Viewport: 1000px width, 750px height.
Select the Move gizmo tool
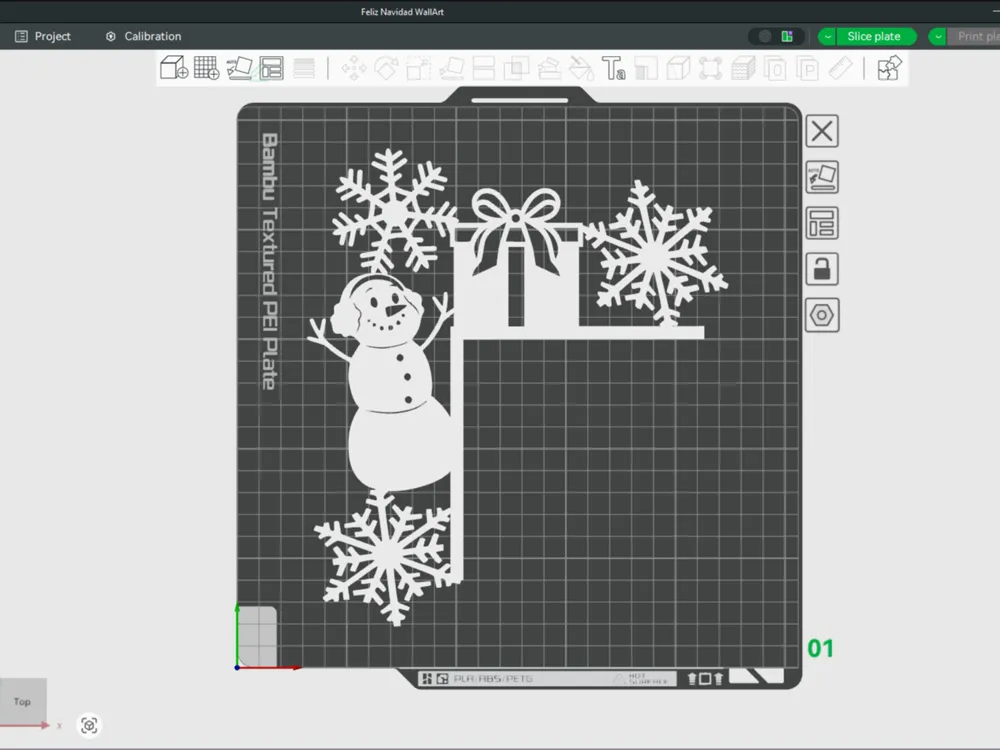[x=354, y=68]
